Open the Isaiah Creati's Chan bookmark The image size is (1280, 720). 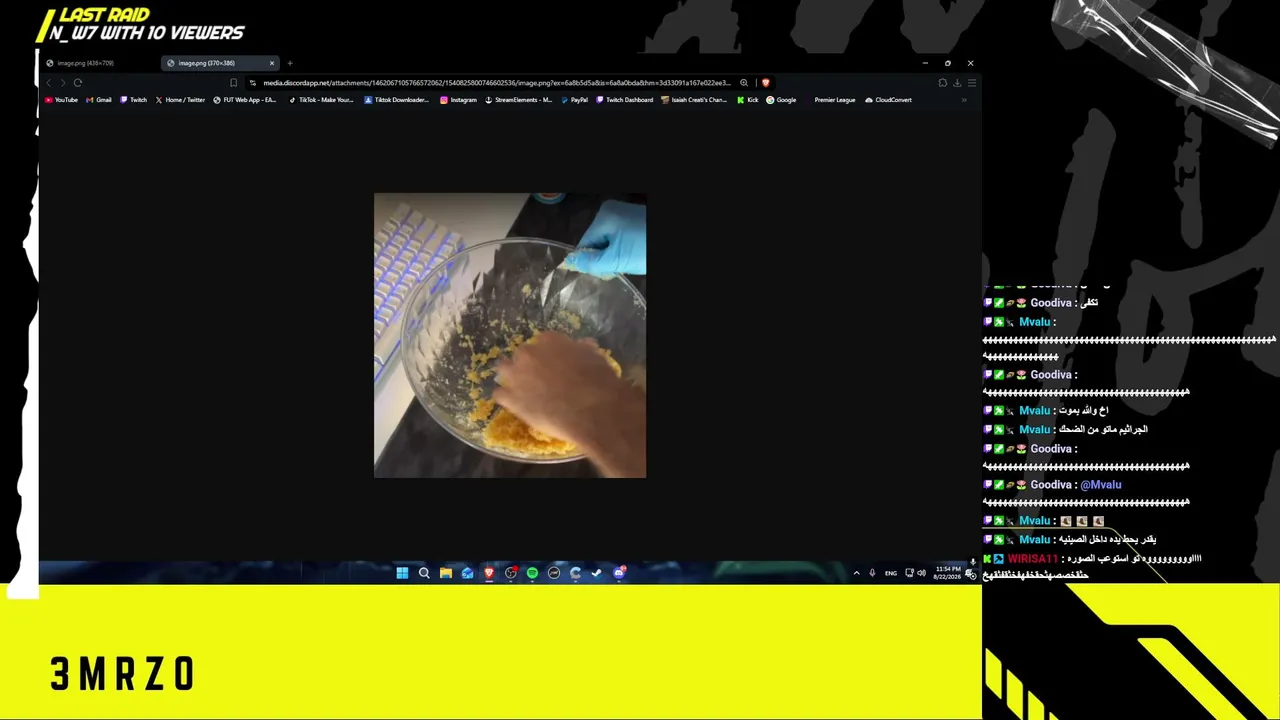694,100
